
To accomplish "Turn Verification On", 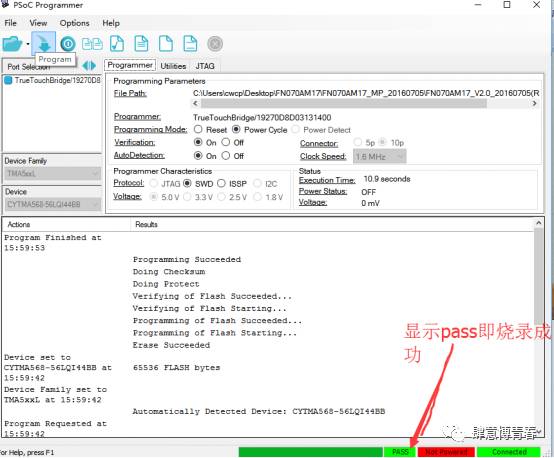I will (198, 142).
